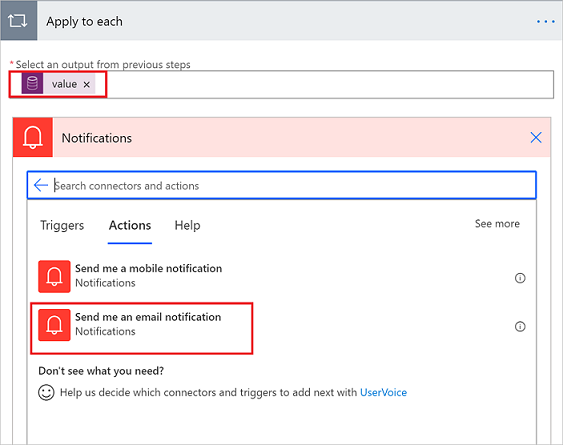The image size is (563, 445).
Task: Show info for email notification action
Action: pyautogui.click(x=520, y=326)
